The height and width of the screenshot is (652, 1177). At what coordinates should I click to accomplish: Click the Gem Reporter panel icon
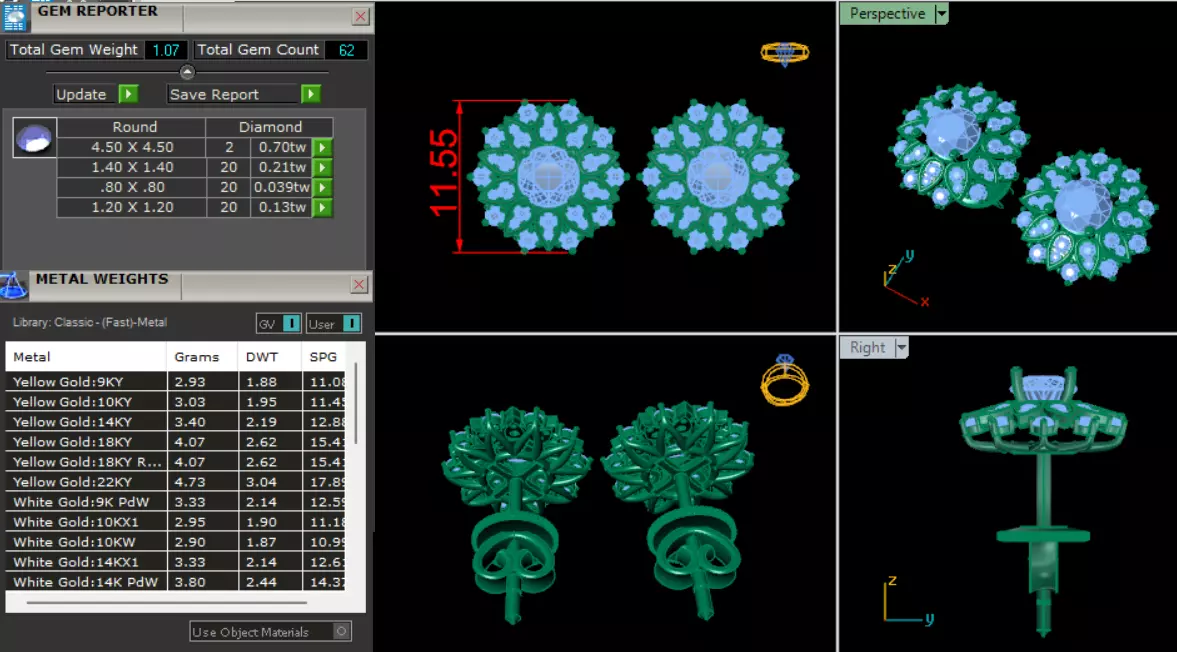pos(14,17)
